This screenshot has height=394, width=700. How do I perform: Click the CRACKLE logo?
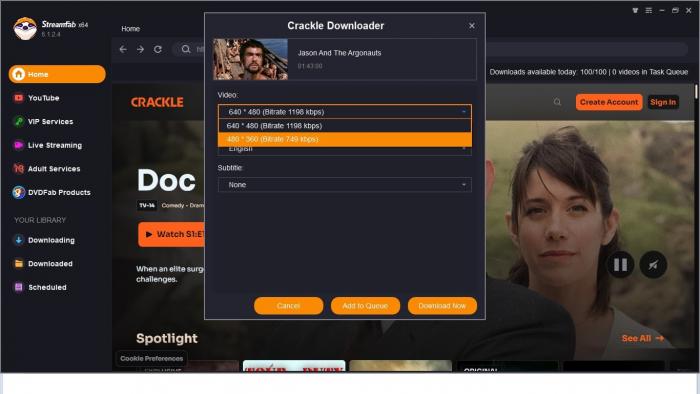(x=157, y=102)
